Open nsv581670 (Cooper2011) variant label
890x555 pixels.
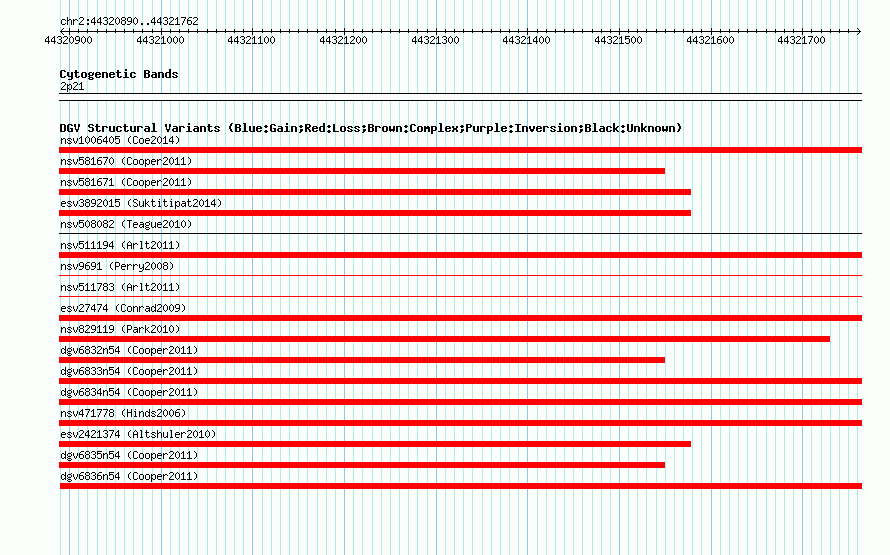point(126,161)
